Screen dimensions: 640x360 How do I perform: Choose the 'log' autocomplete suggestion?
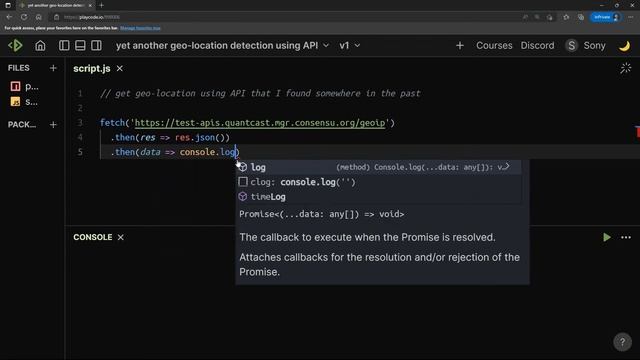[x=379, y=167]
